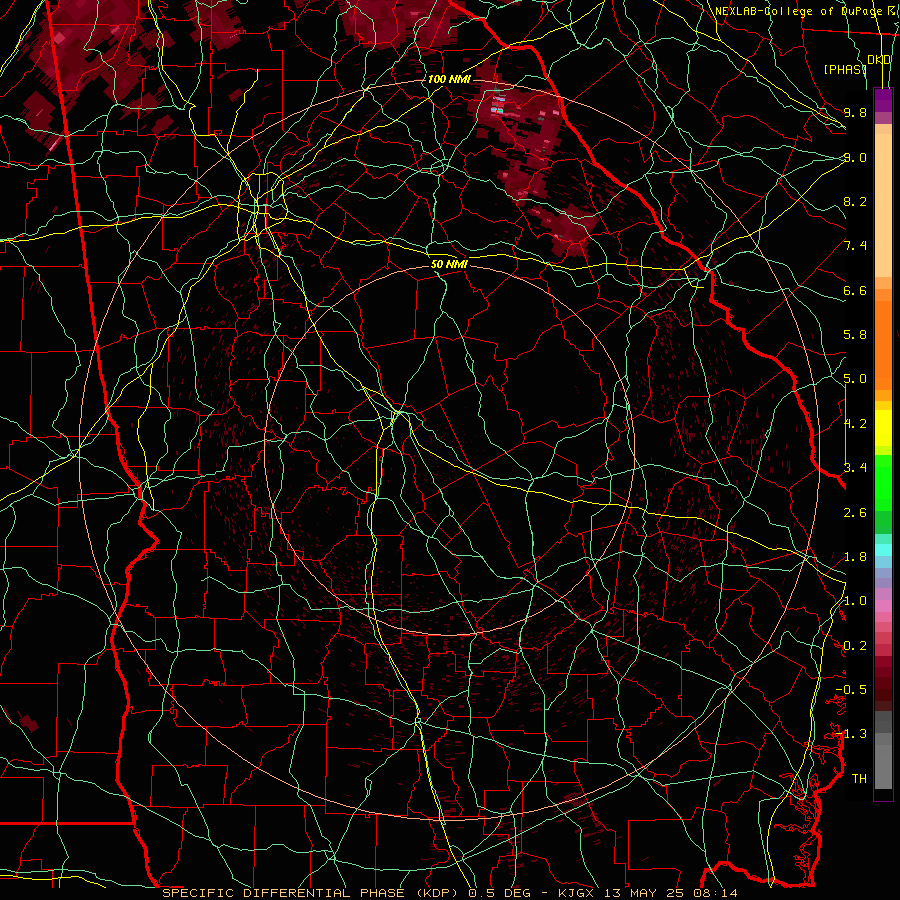Click the [PHAS] legend heading

pos(845,69)
